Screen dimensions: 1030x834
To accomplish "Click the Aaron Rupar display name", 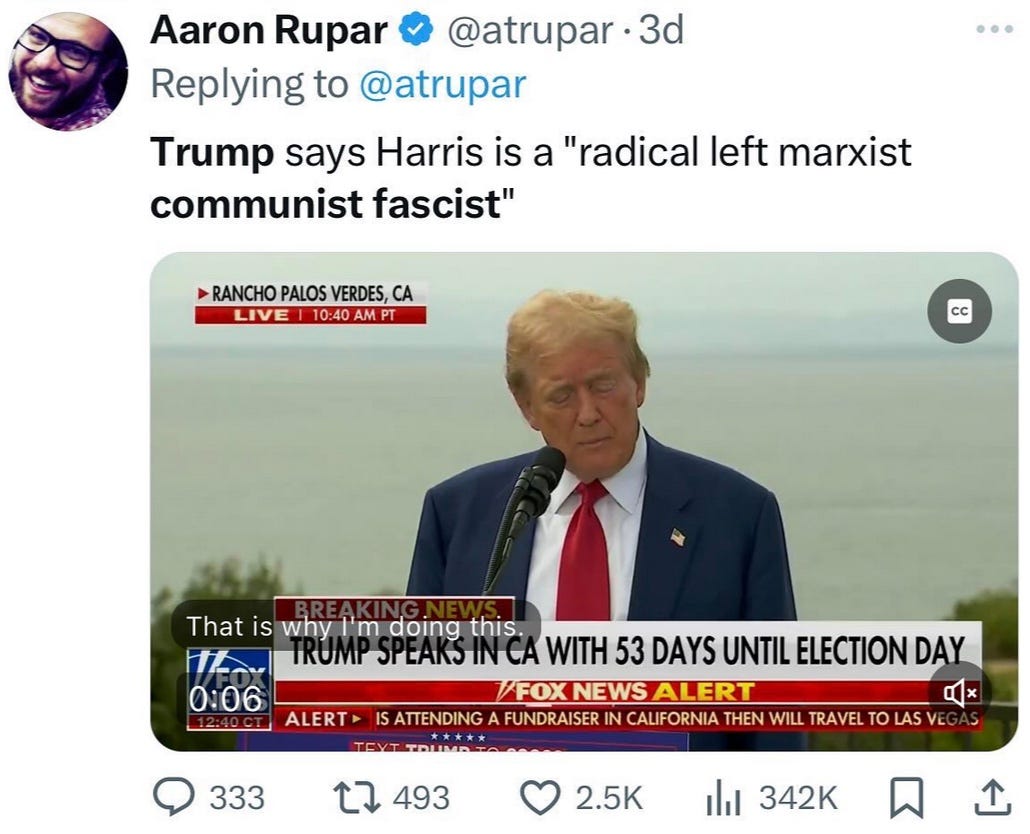I will [x=269, y=30].
